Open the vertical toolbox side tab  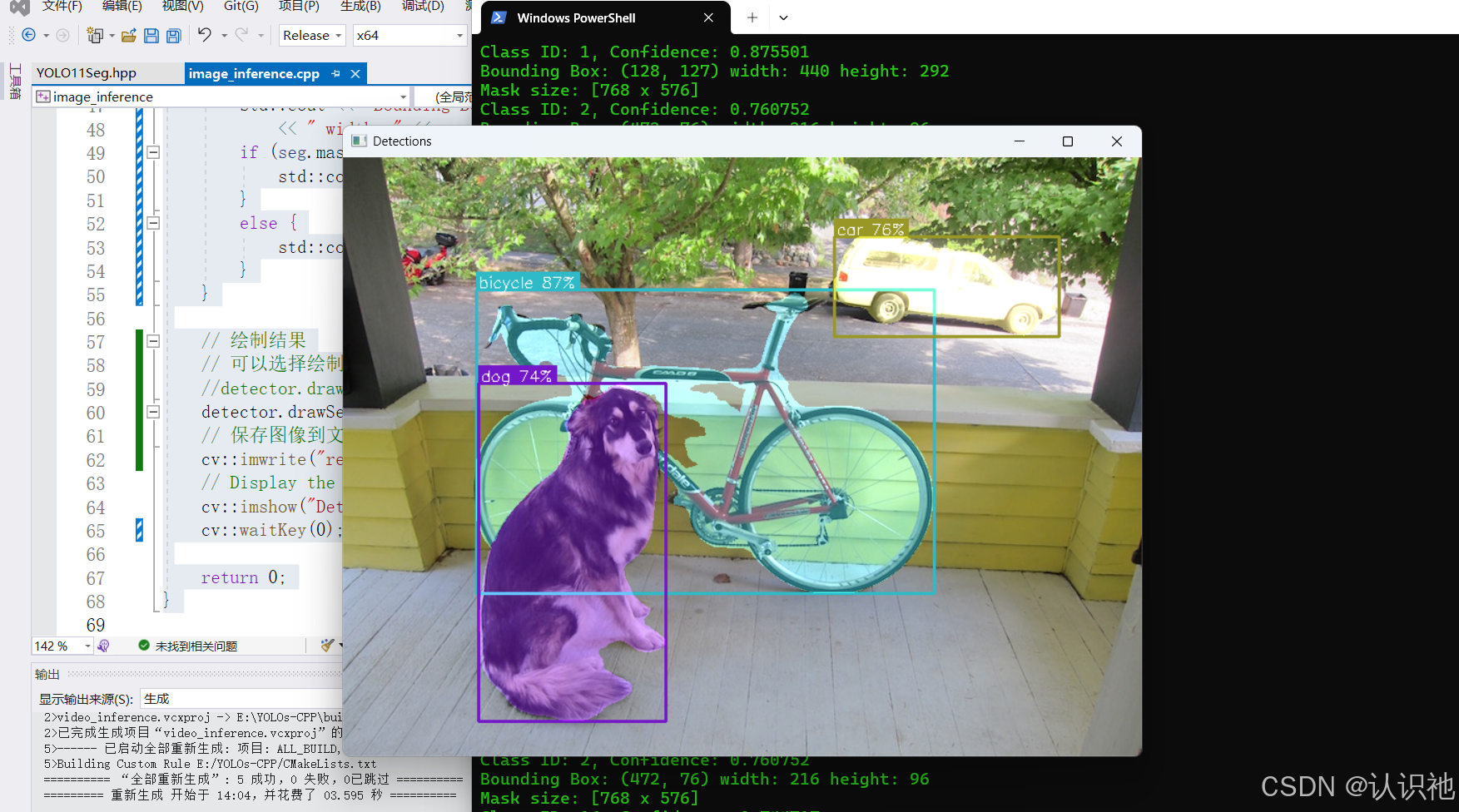pyautogui.click(x=15, y=82)
